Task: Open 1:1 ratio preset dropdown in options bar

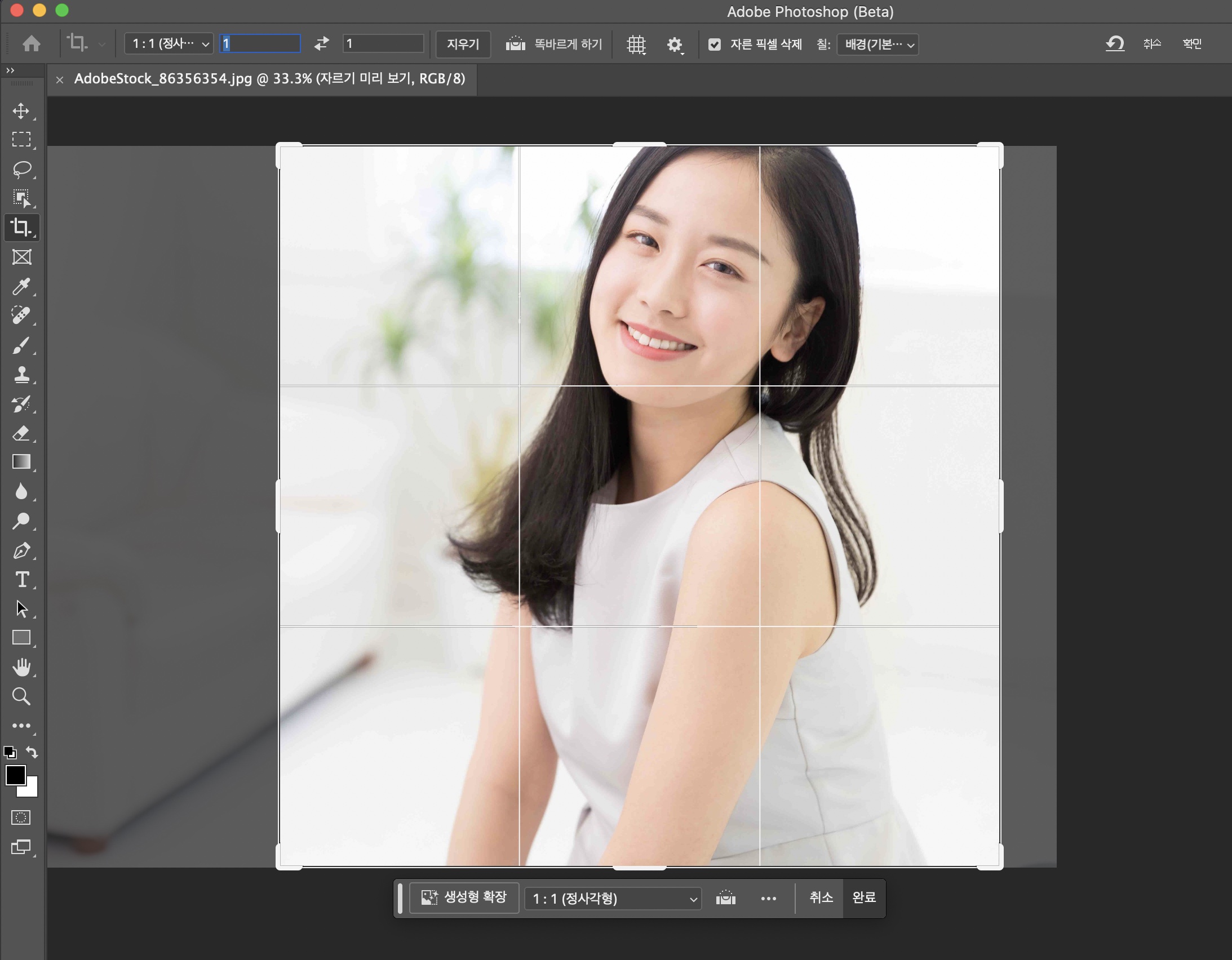Action: tap(169, 43)
